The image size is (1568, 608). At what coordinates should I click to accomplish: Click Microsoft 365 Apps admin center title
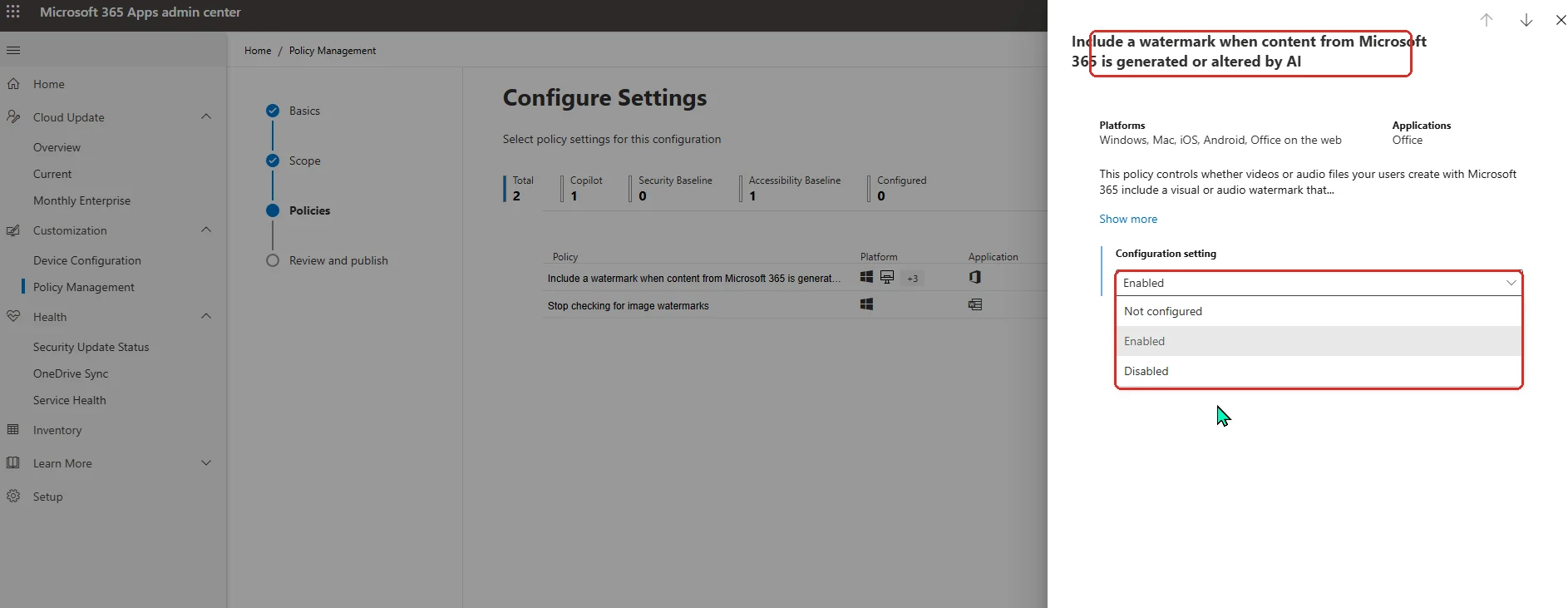141,12
